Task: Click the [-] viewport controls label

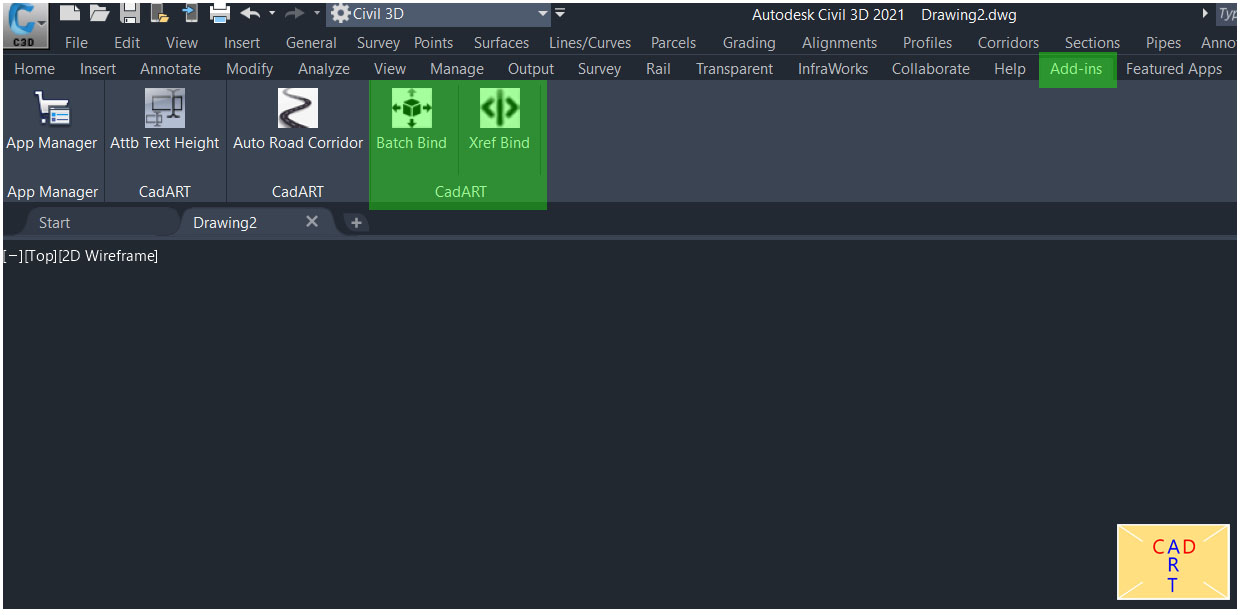Action: click(x=13, y=256)
